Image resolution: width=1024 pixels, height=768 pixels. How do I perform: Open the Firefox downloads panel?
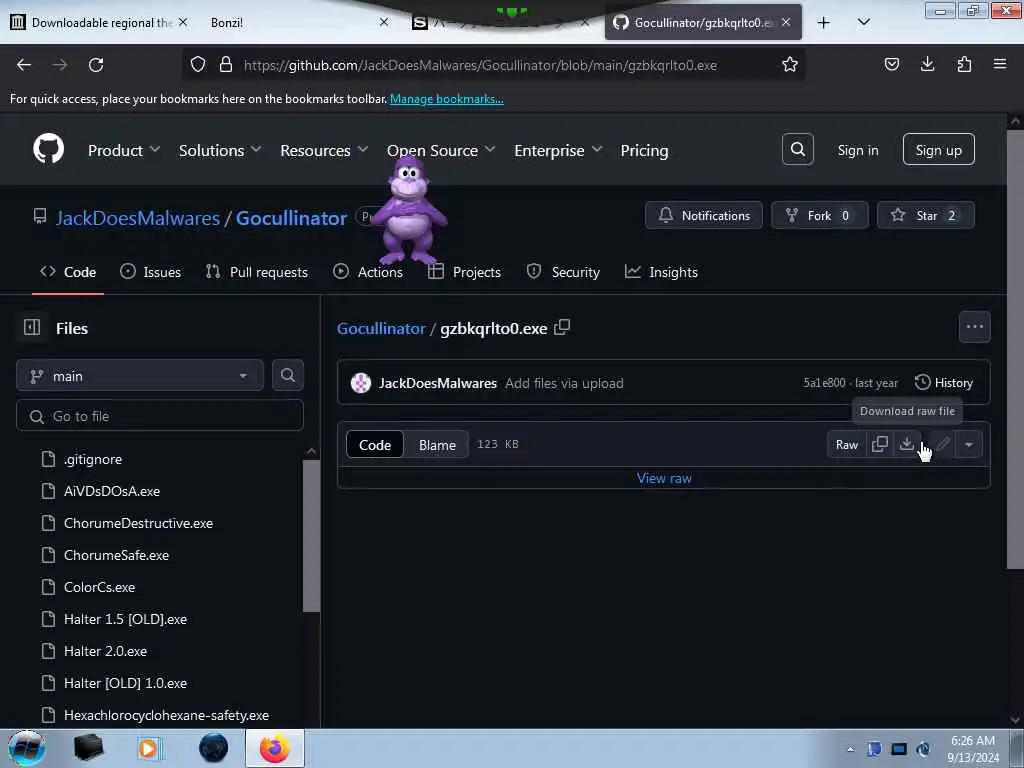click(927, 64)
